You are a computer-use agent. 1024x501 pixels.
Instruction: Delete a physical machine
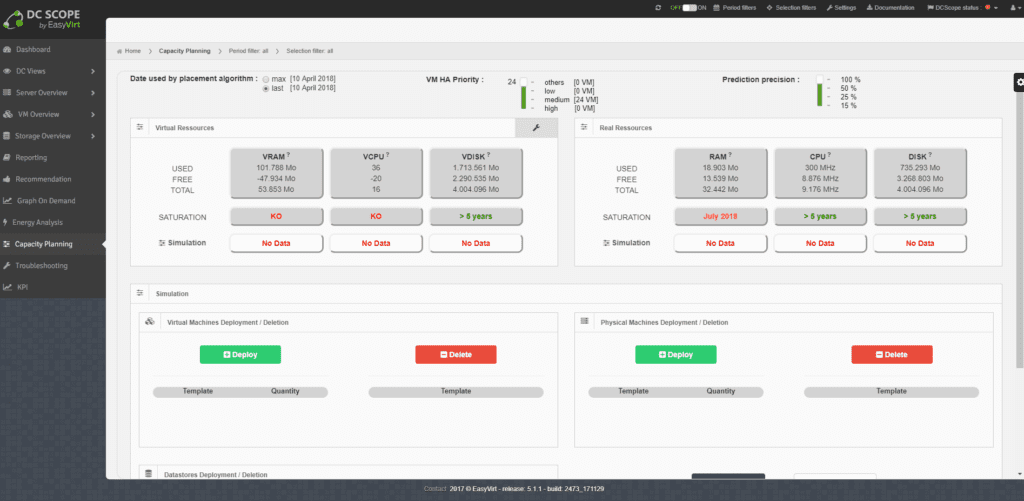pos(892,355)
